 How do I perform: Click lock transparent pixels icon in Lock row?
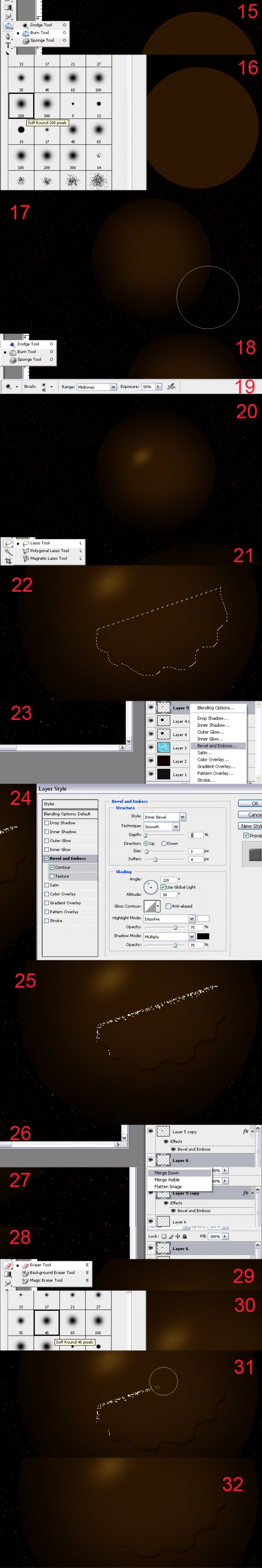(x=164, y=1236)
